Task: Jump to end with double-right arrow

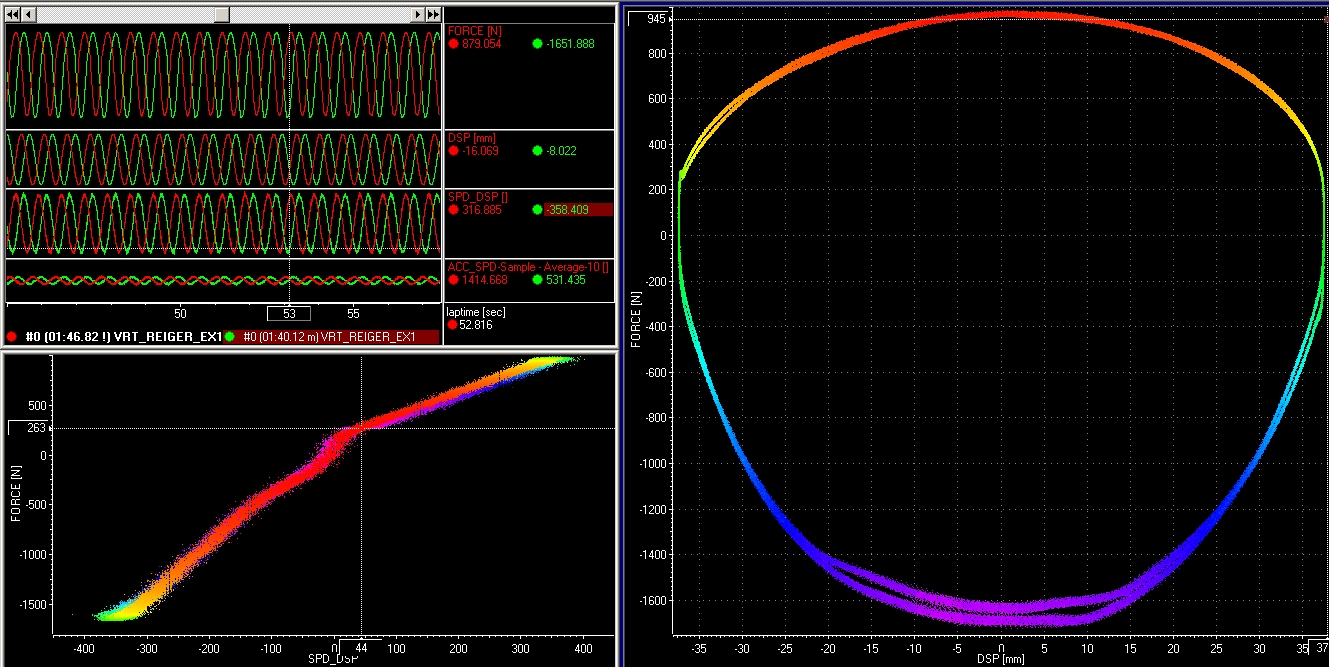Action: click(433, 14)
